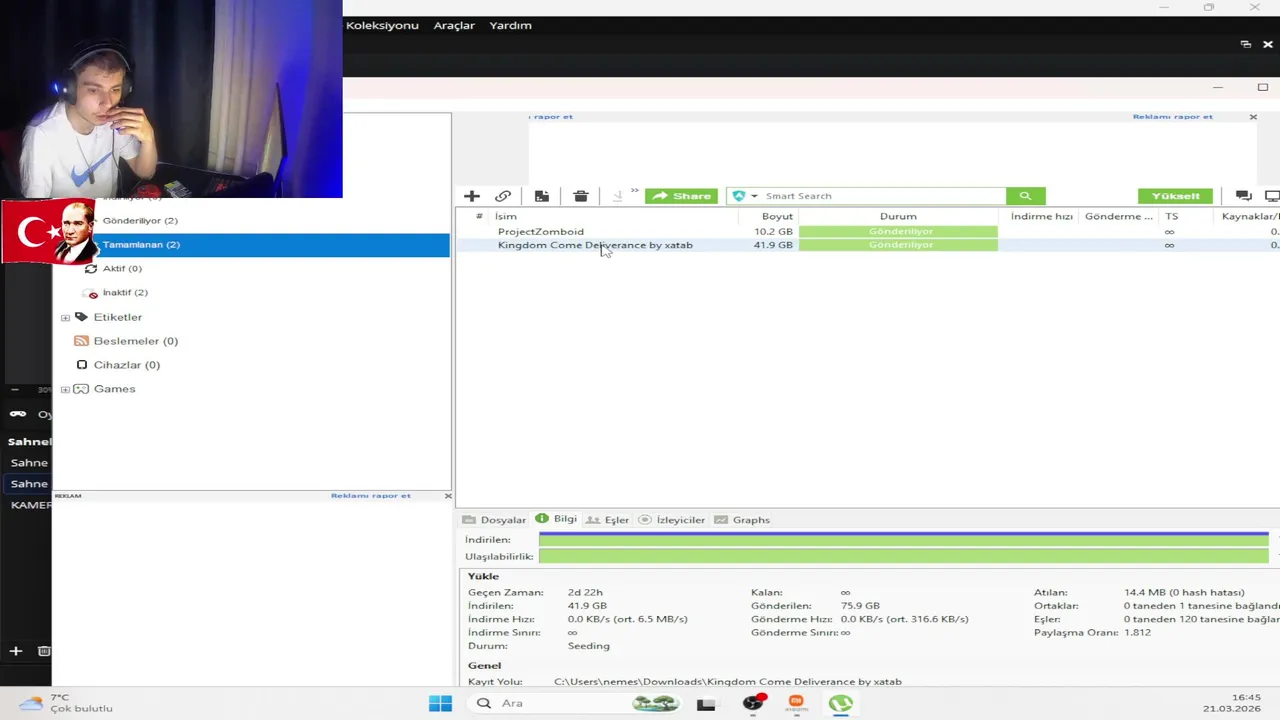Open the Araçlar menu

point(454,25)
